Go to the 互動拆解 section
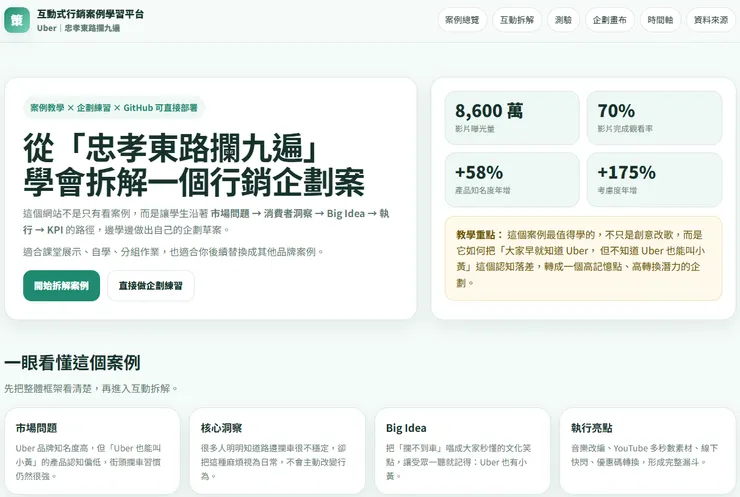Image resolution: width=740 pixels, height=497 pixels. 517,20
